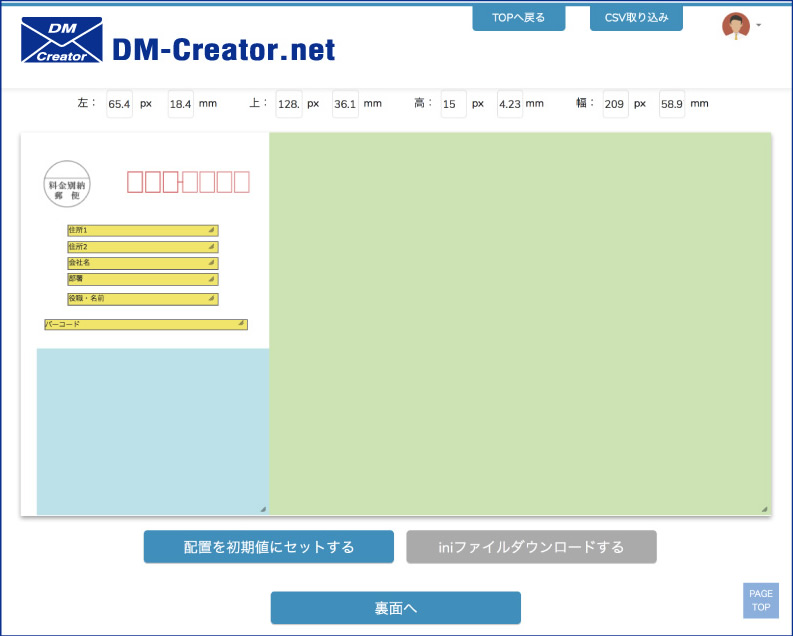Click resize handle of blue area
Viewport: 793px width, 636px height.
point(263,509)
